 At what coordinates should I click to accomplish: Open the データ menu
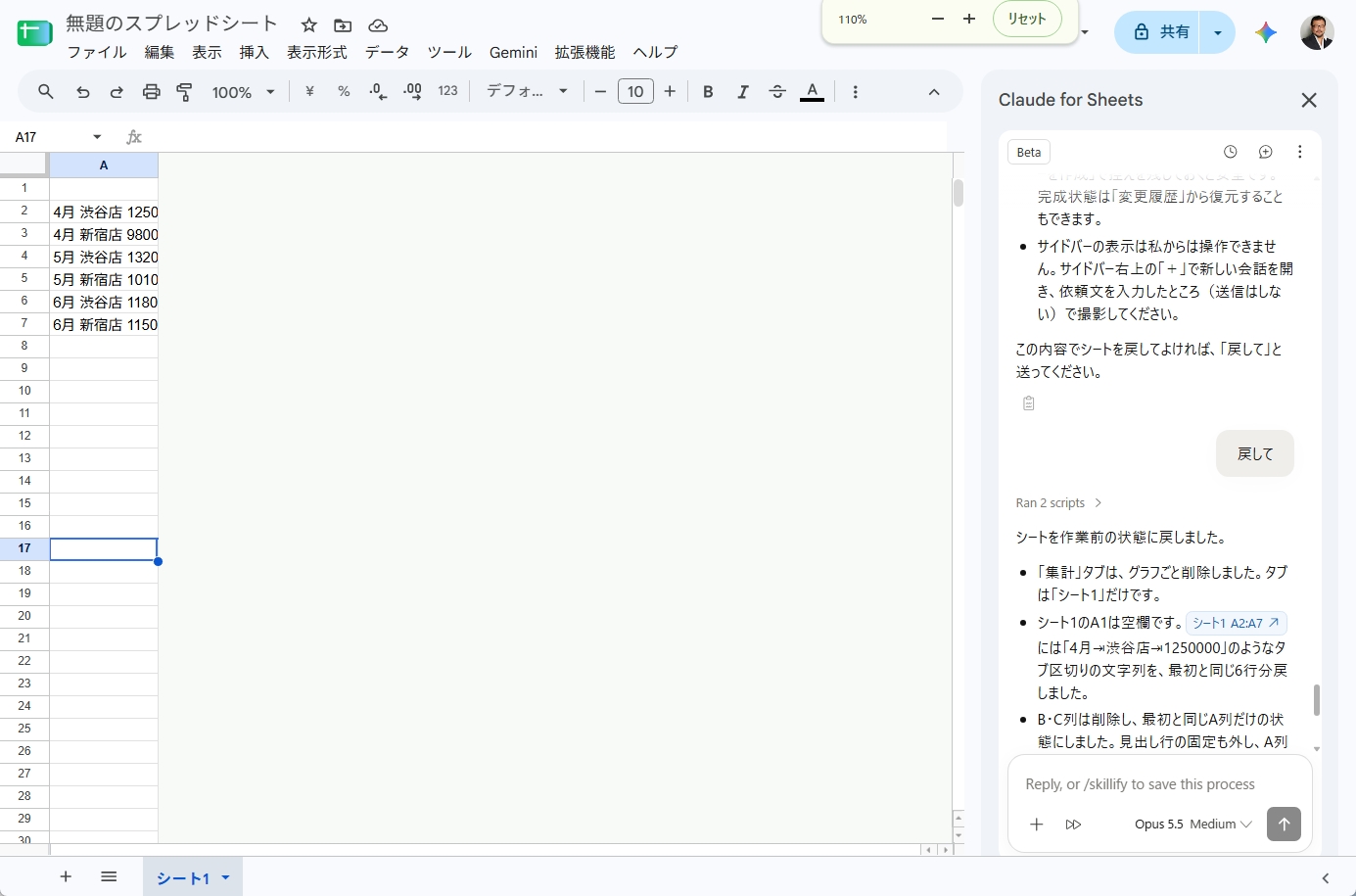click(x=387, y=52)
